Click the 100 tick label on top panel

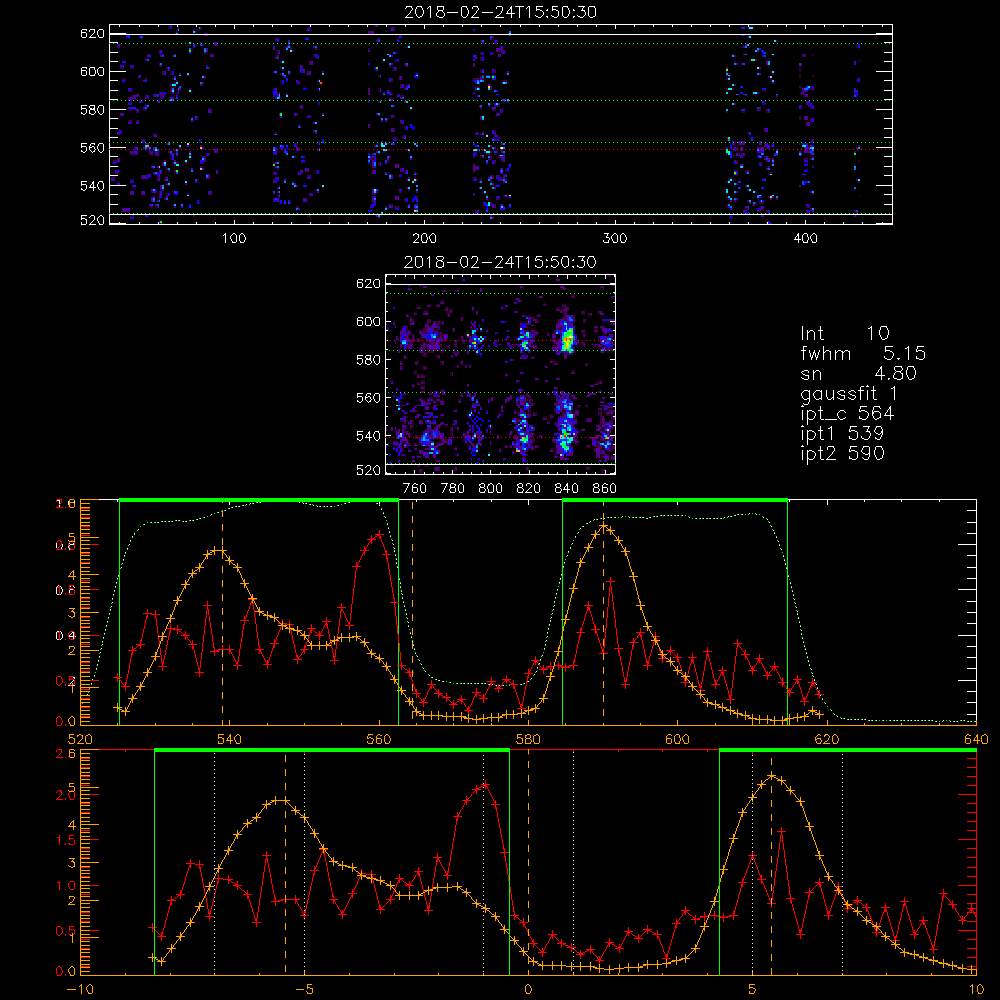[x=234, y=239]
